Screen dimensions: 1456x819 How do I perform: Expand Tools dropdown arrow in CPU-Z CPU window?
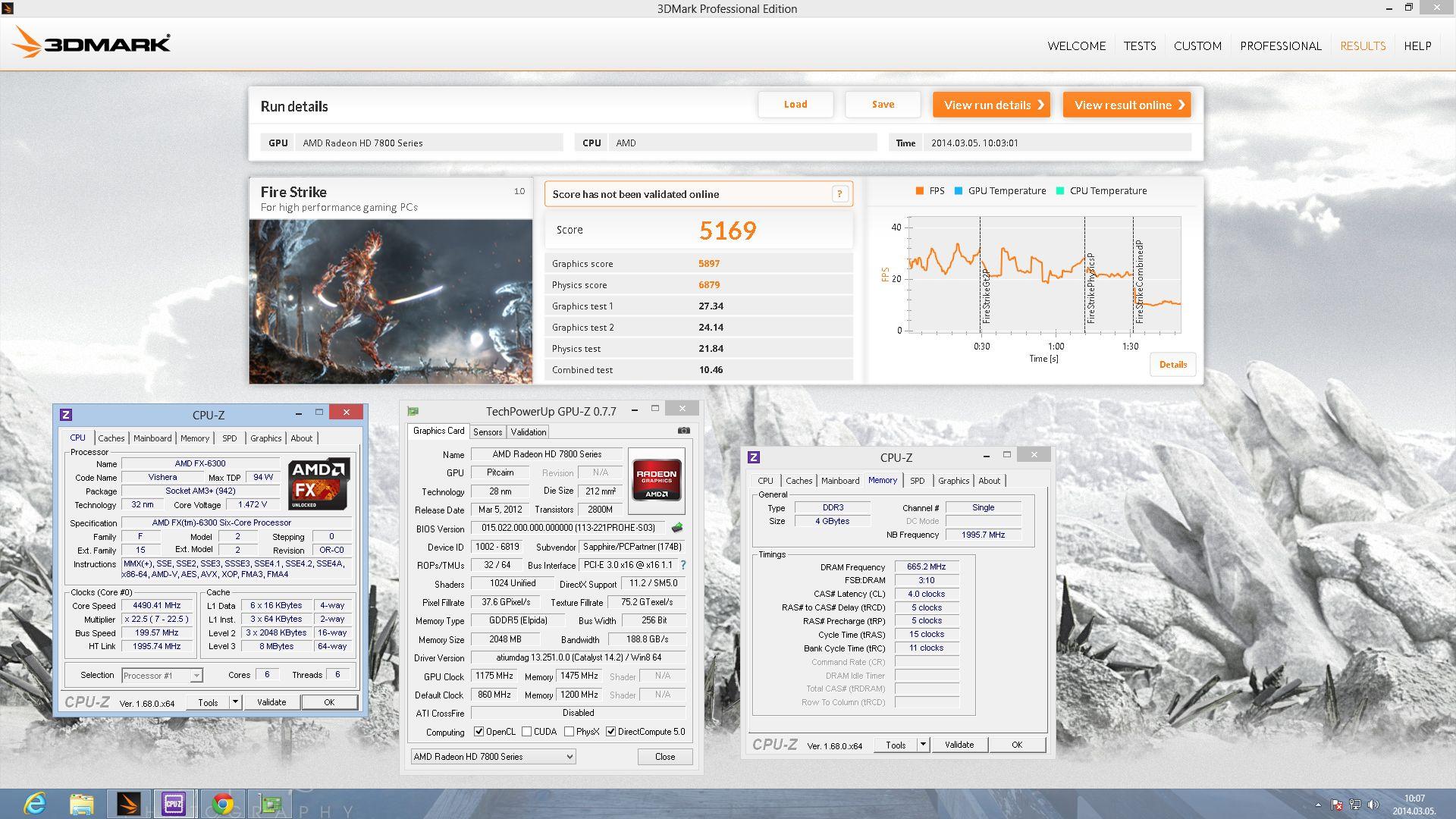[235, 702]
